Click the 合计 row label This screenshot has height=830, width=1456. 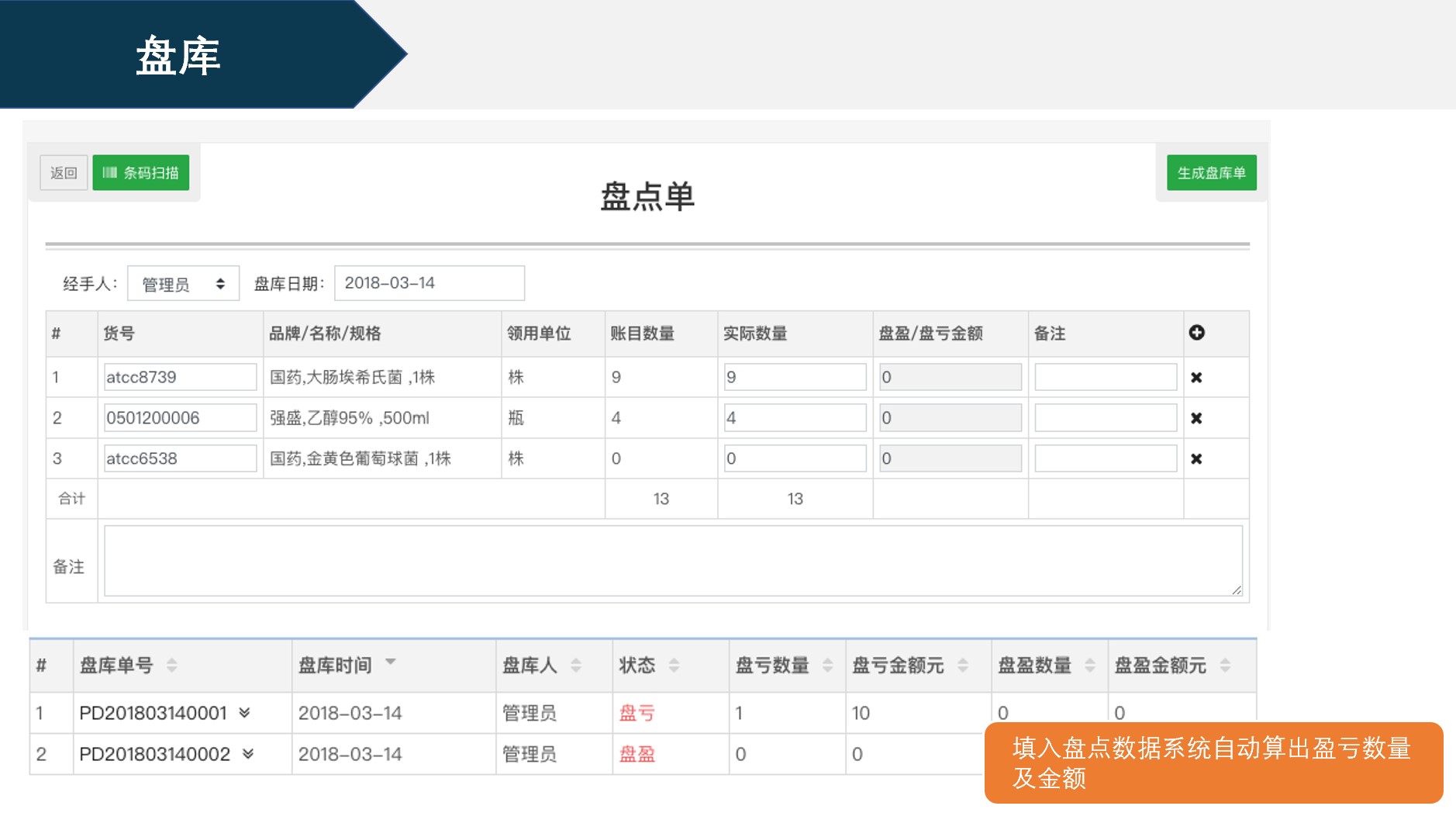click(71, 498)
